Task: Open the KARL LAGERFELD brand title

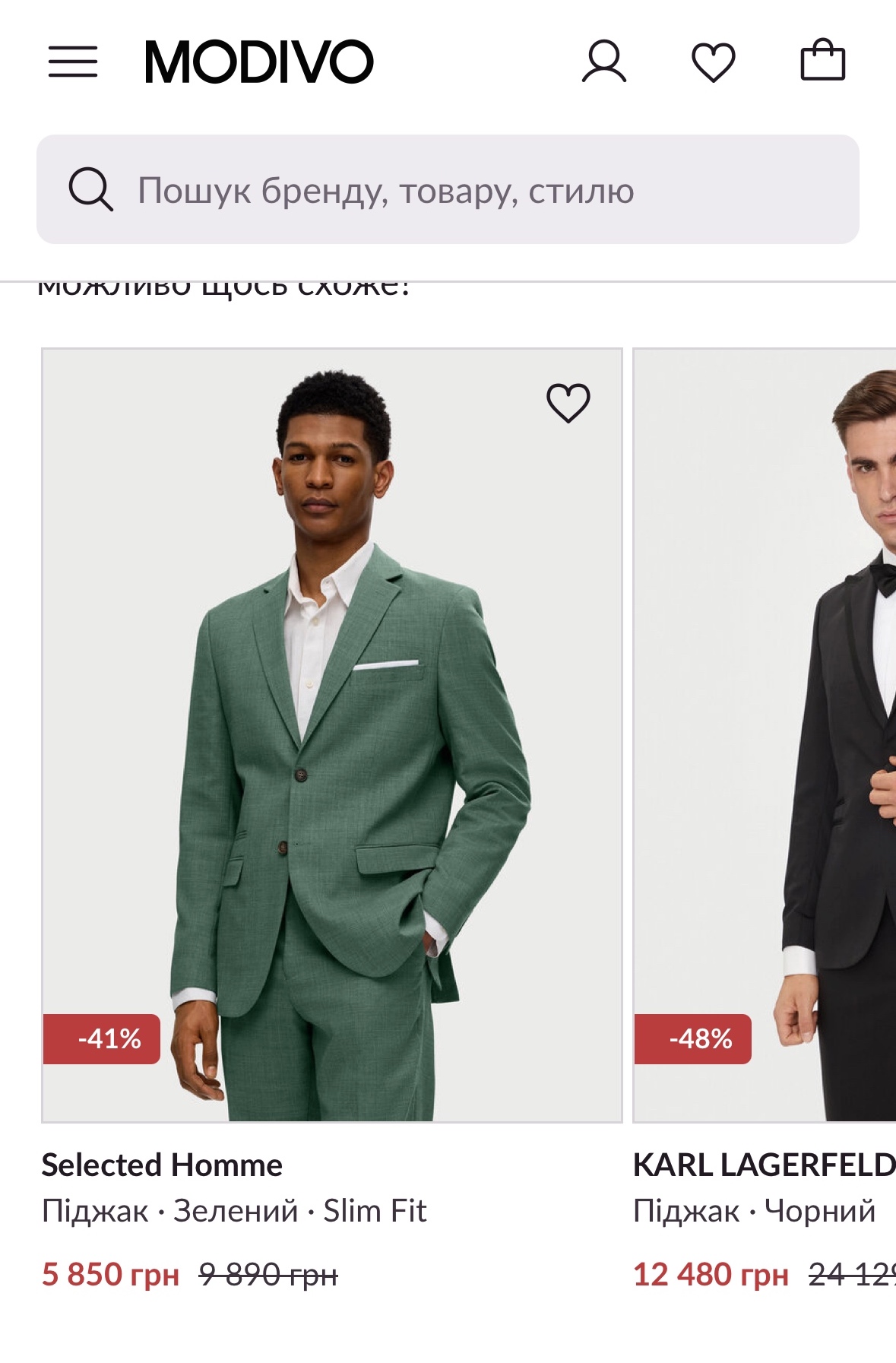Action: tap(764, 1165)
